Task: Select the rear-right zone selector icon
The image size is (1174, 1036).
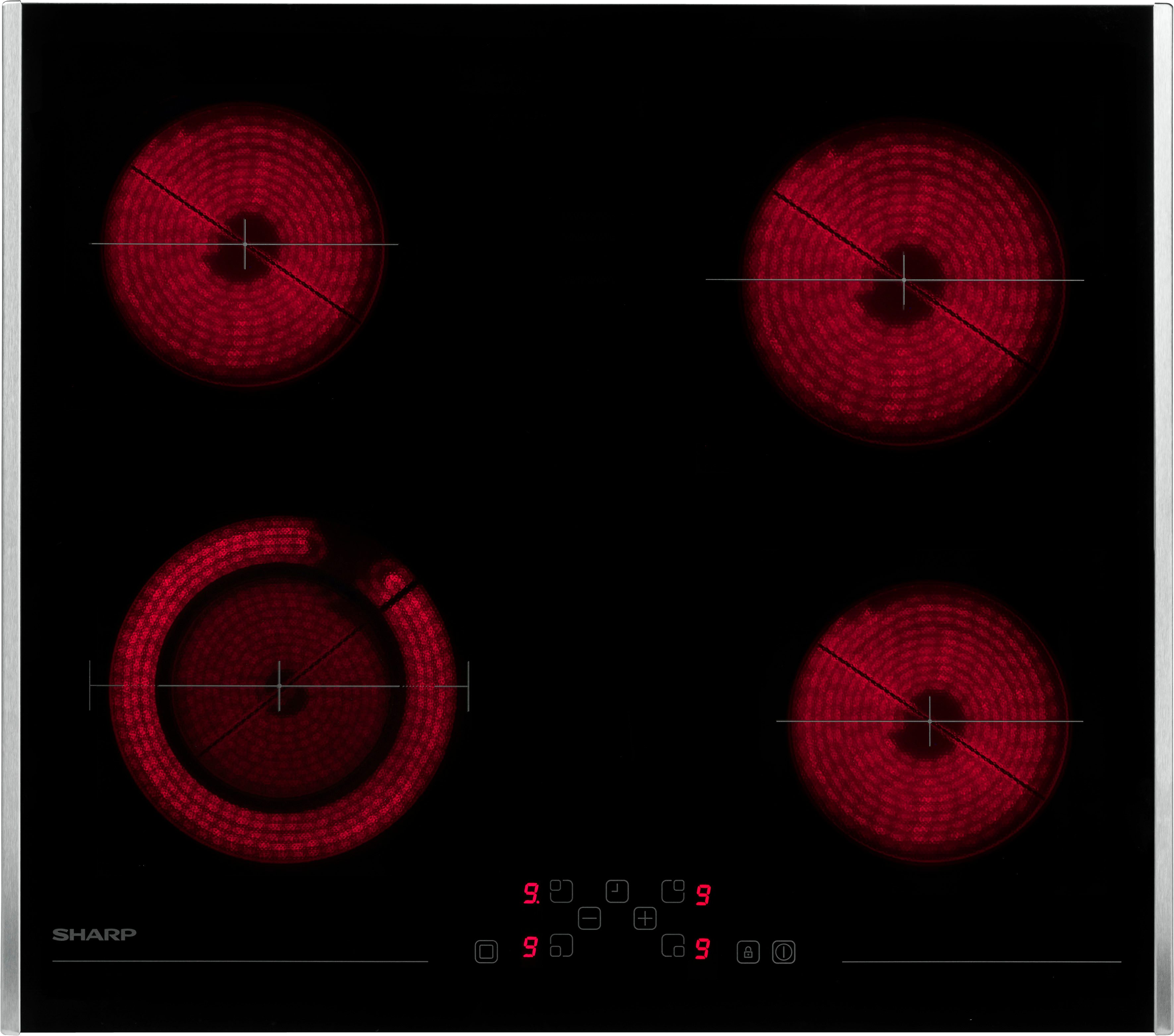Action: [673, 891]
